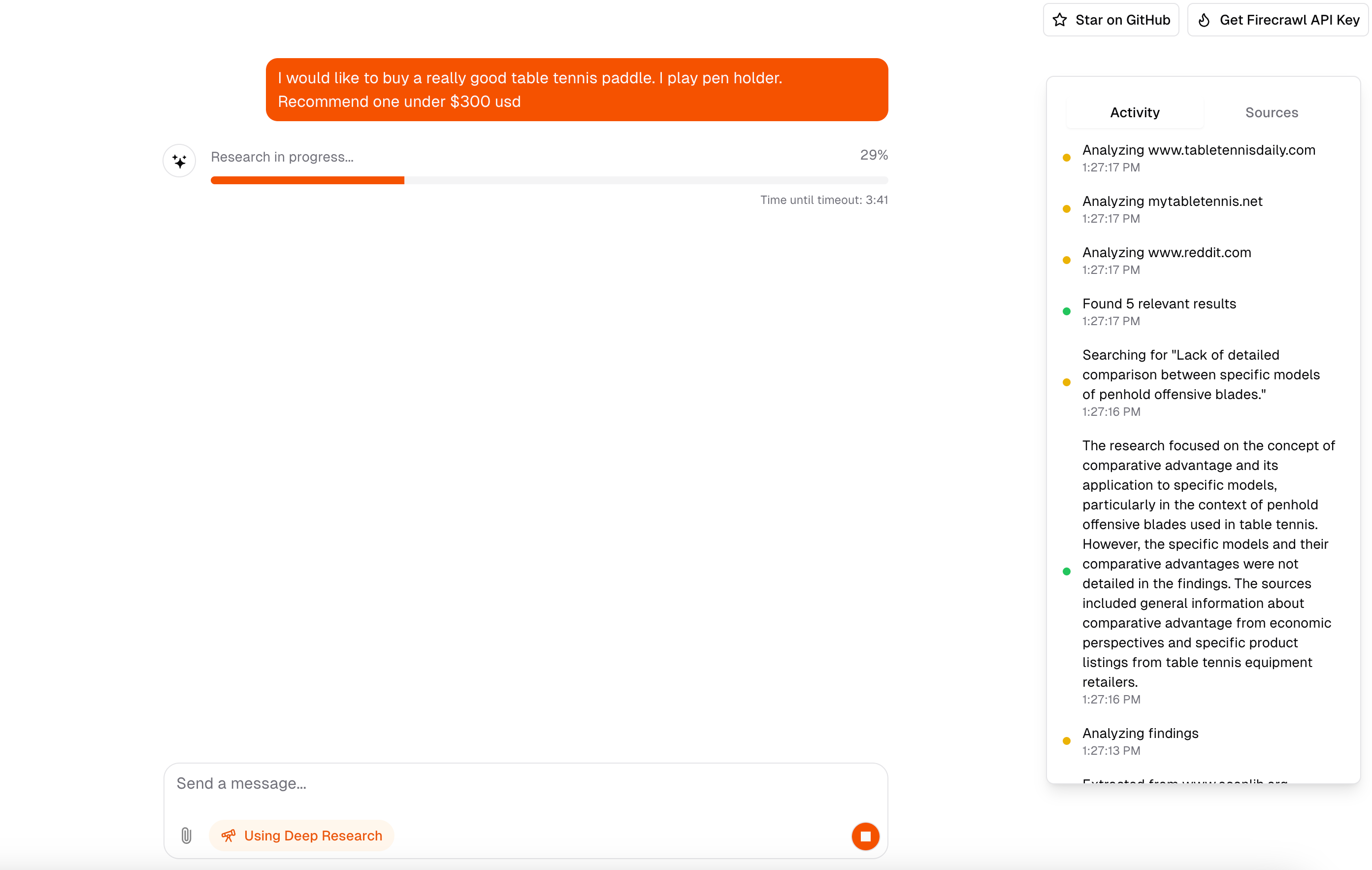Click the research progress bar
Screen dimensions: 1372x870
(549, 180)
